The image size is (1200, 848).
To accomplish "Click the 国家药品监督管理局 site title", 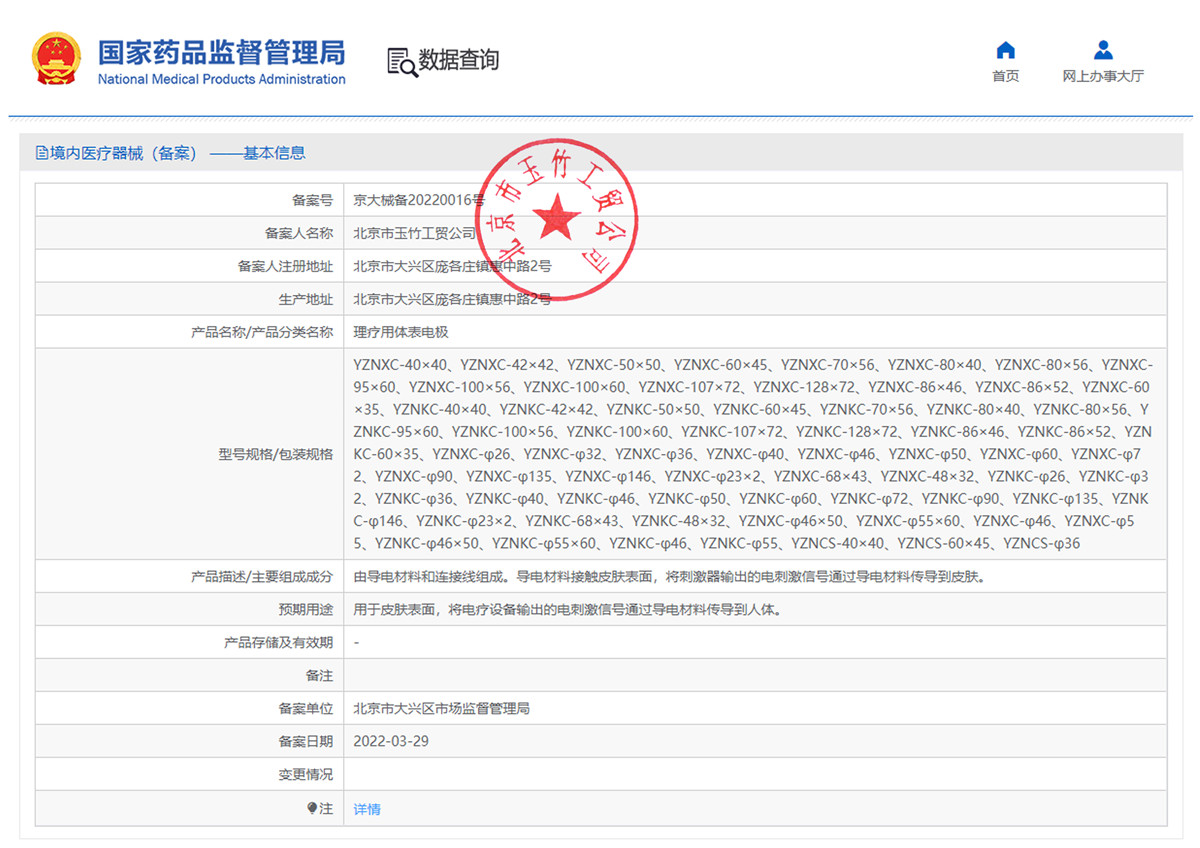I will [x=221, y=51].
